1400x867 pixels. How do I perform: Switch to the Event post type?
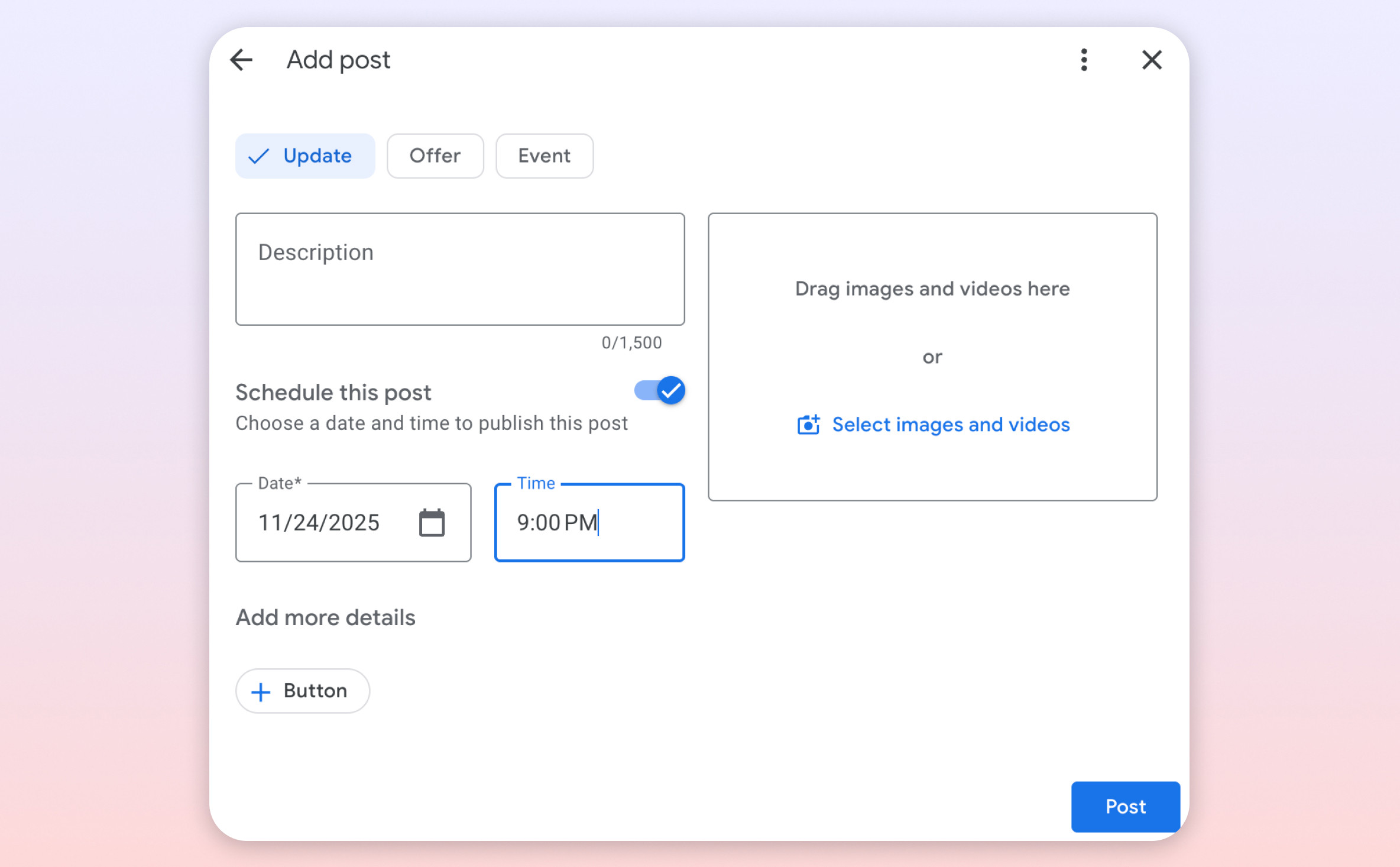pos(544,156)
